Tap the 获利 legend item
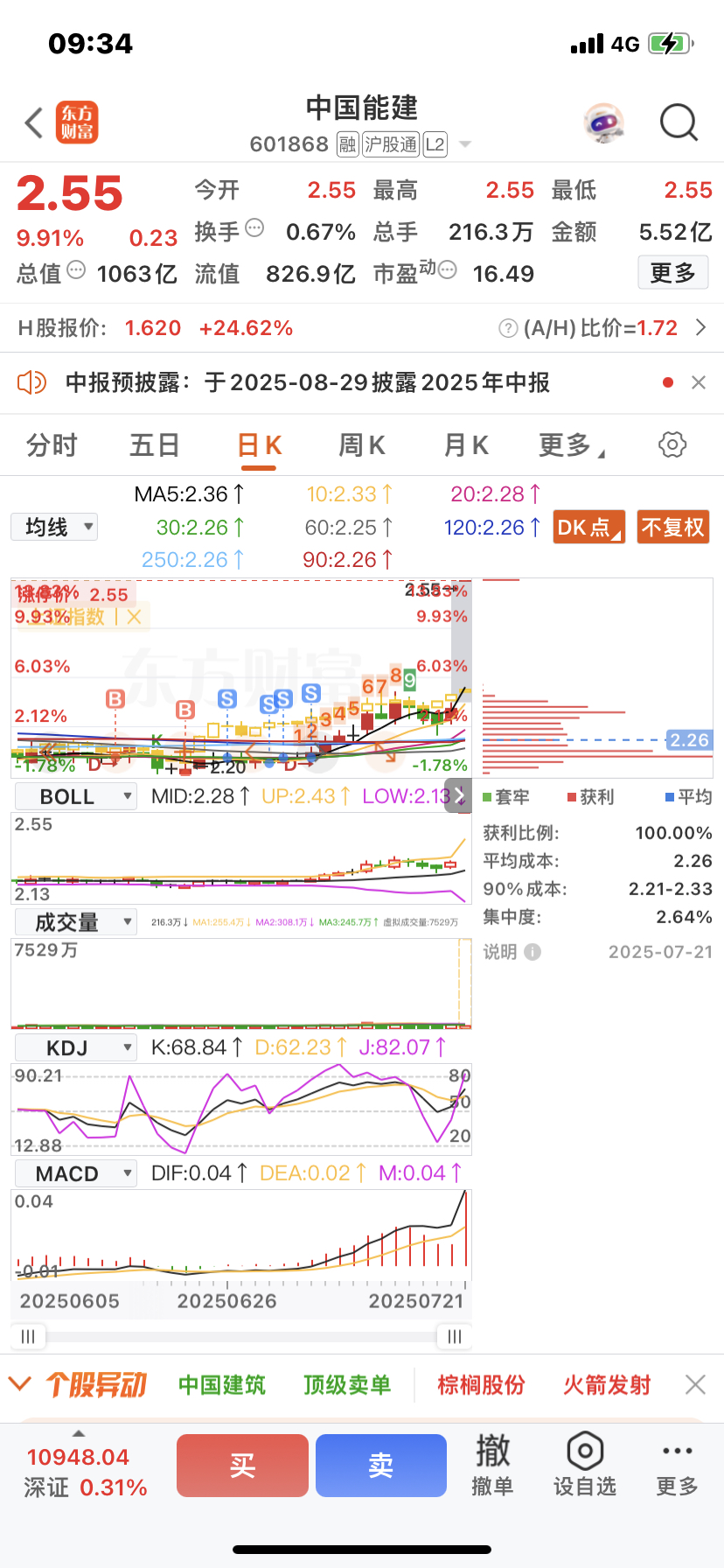This screenshot has width=724, height=1568. 591,797
